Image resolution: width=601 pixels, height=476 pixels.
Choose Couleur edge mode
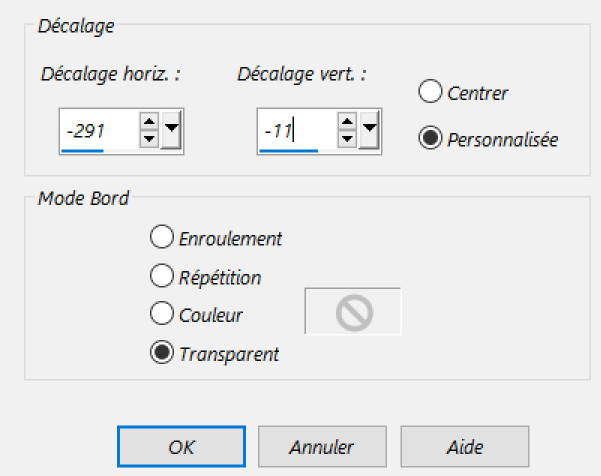(161, 314)
